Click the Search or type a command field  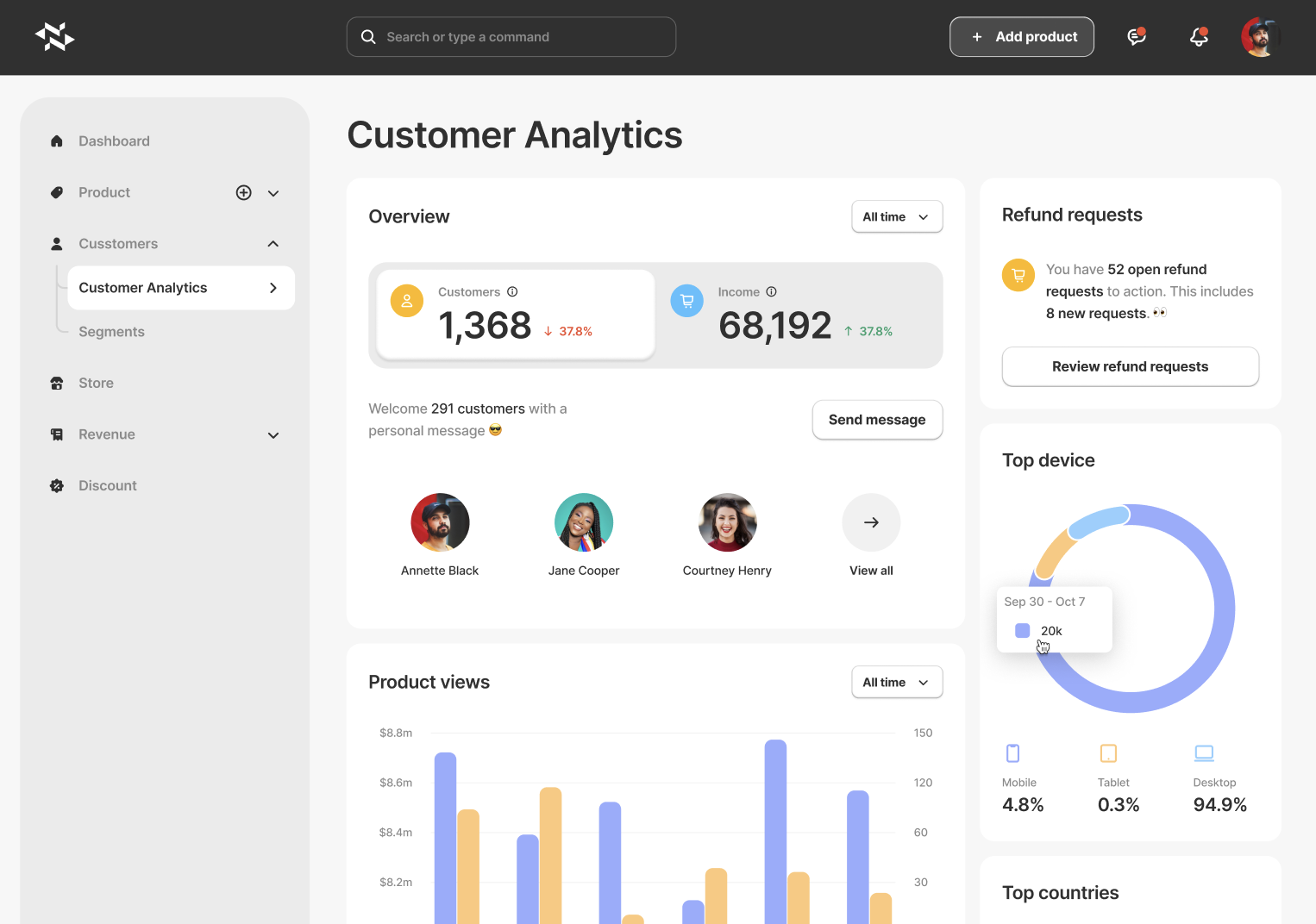[511, 37]
